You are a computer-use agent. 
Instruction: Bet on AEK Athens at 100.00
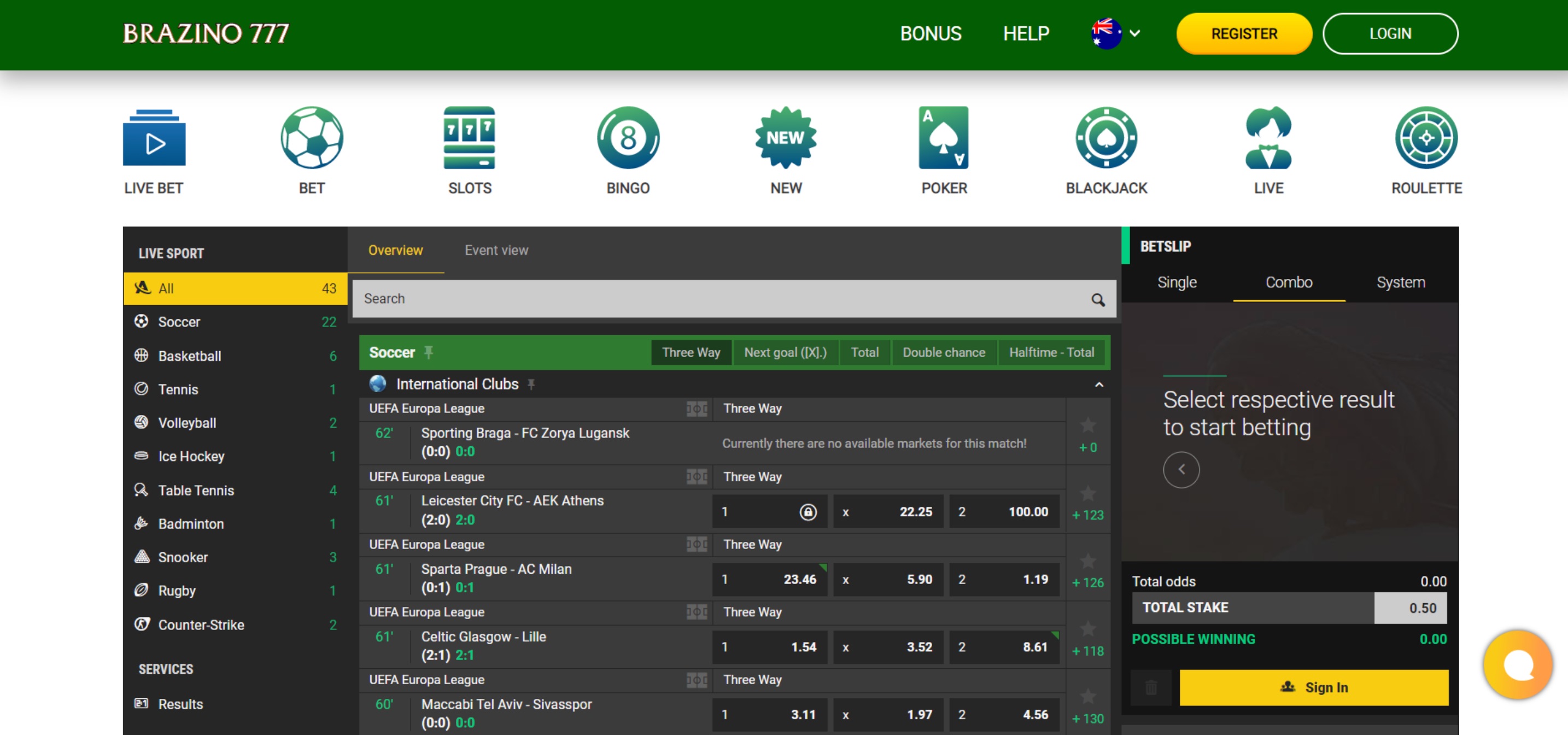coord(1004,511)
